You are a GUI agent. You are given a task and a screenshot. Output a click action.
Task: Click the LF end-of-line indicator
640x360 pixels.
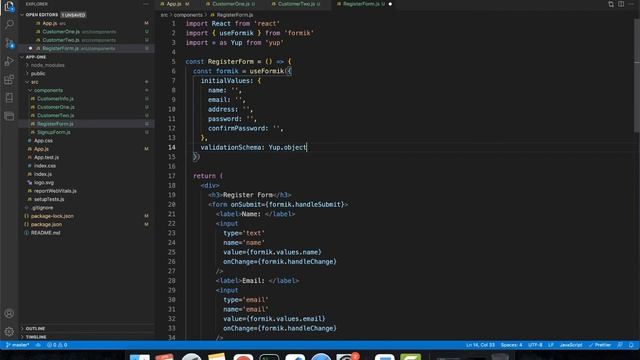coord(551,345)
